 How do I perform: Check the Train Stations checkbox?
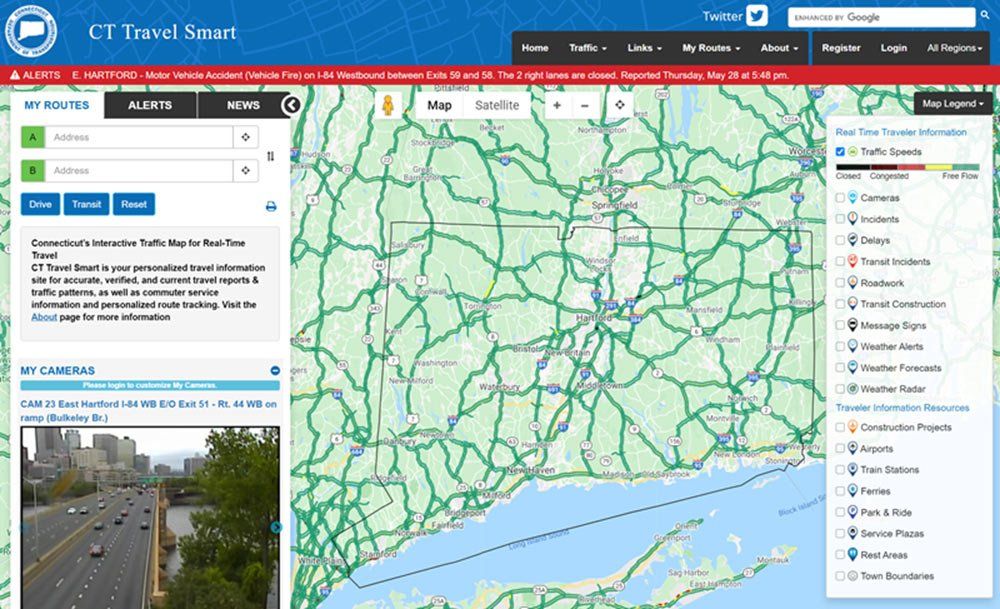[841, 469]
